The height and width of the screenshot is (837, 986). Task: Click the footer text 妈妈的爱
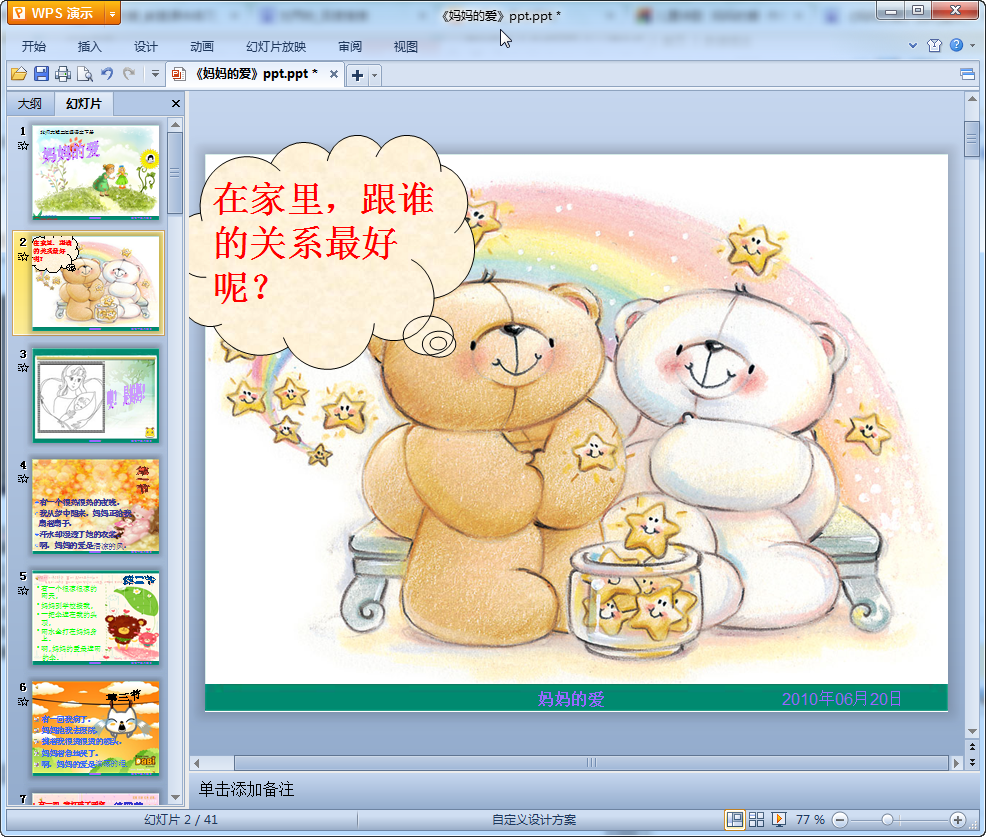(x=571, y=699)
